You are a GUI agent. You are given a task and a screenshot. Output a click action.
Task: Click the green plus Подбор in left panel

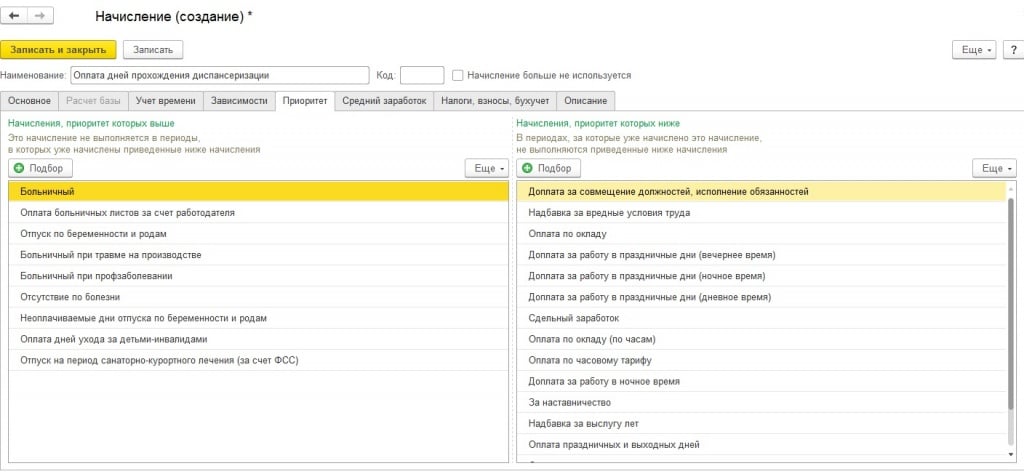40,168
